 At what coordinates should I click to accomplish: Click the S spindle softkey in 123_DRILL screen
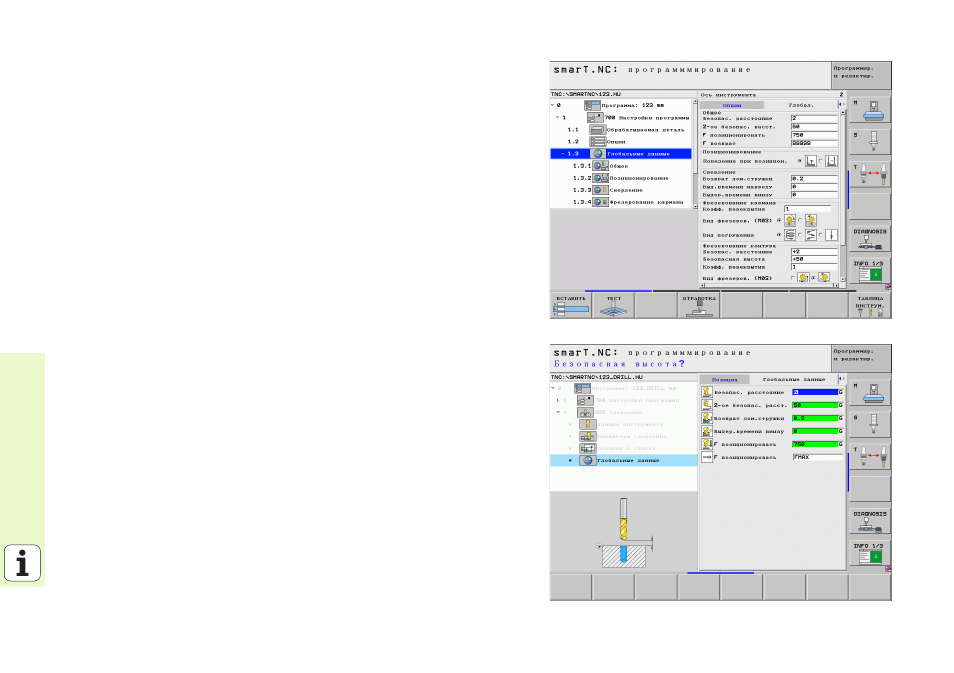pos(870,424)
